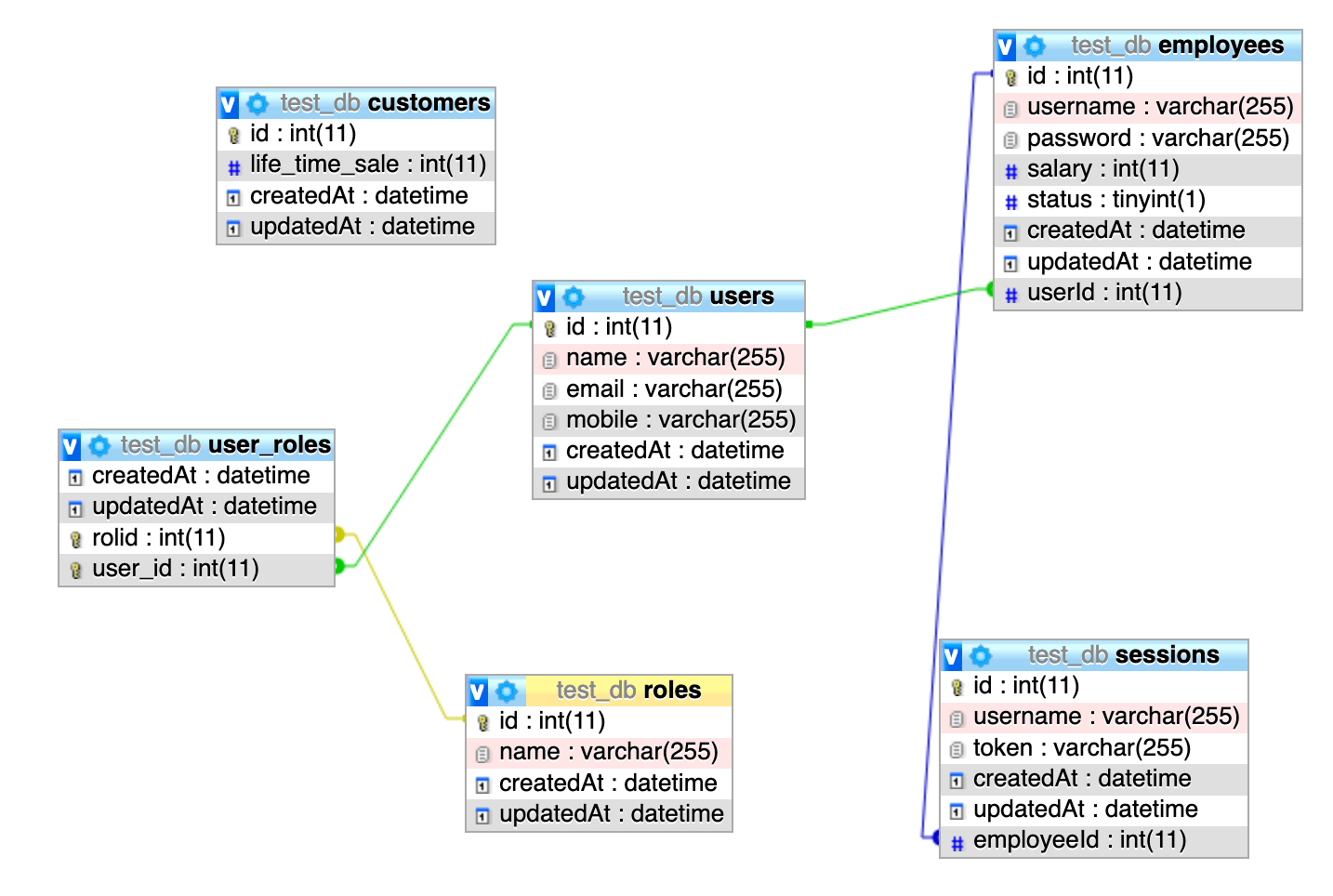The width and height of the screenshot is (1333, 896).
Task: Click the key icon beside sessions id
Action: pyautogui.click(x=957, y=686)
